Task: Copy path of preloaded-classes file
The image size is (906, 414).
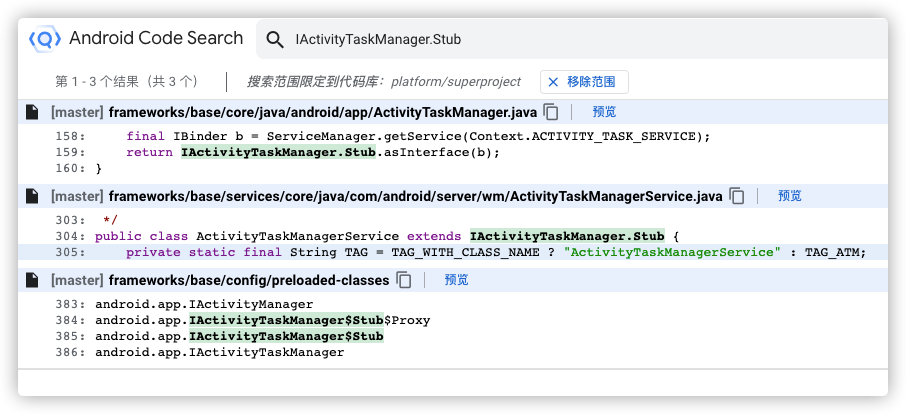Action: tap(404, 280)
